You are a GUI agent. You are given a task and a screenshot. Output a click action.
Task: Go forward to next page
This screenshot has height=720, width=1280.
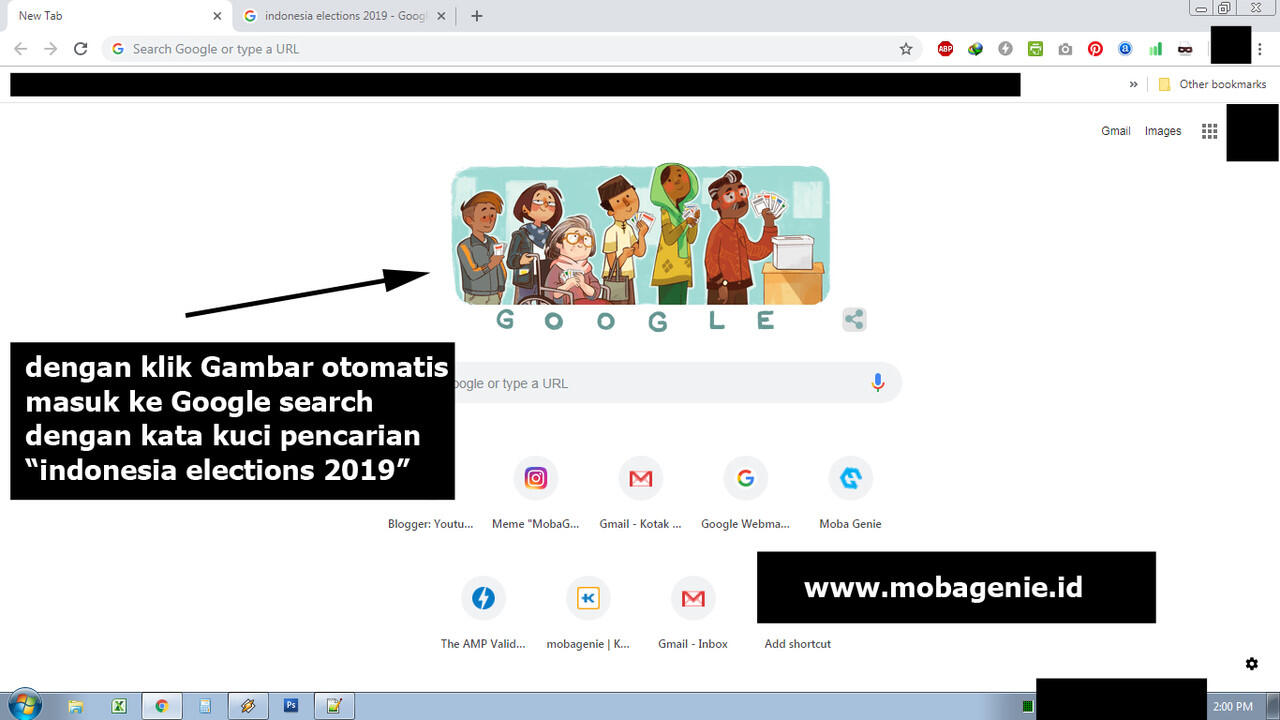[x=50, y=48]
